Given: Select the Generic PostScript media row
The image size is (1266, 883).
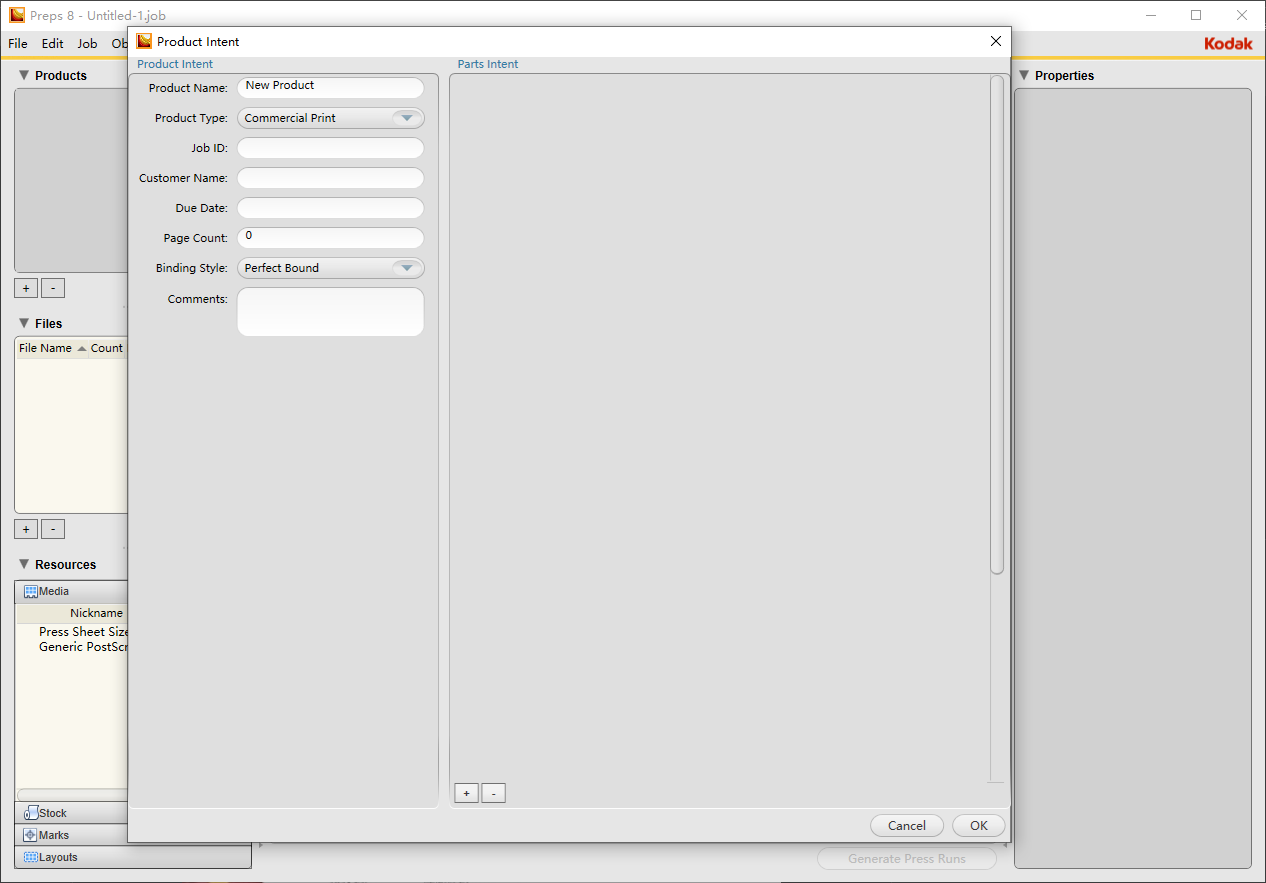Looking at the screenshot, I should pos(84,647).
